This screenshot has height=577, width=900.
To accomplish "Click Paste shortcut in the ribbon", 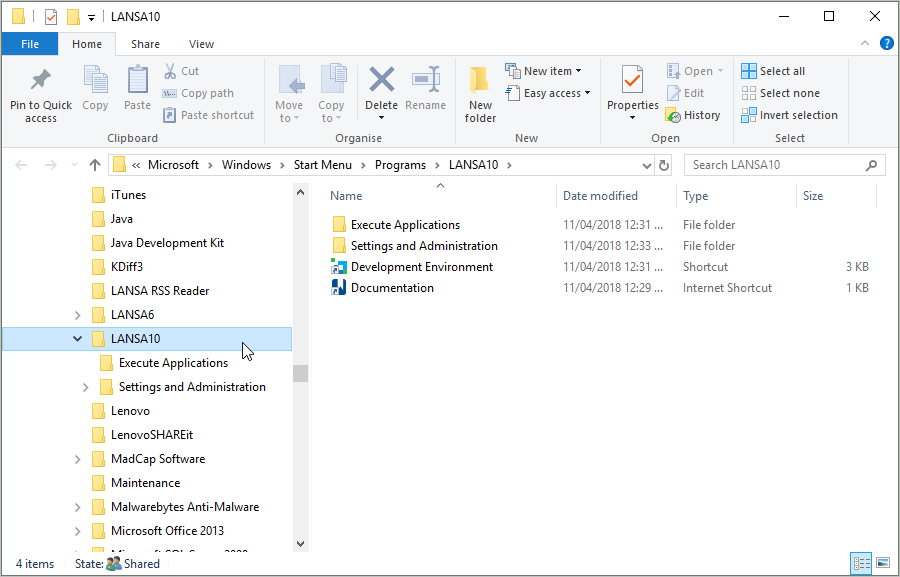I will coord(208,115).
